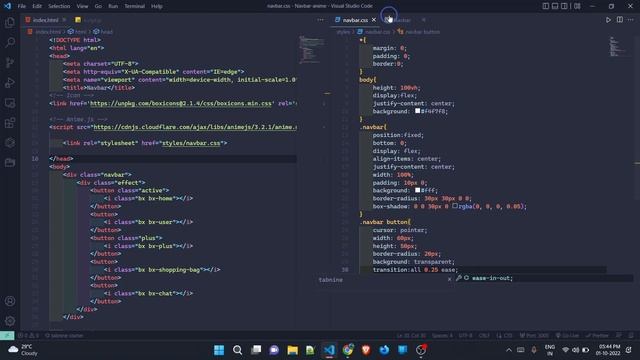Expand .navbar button breadcrumb in right editor

click(x=419, y=31)
